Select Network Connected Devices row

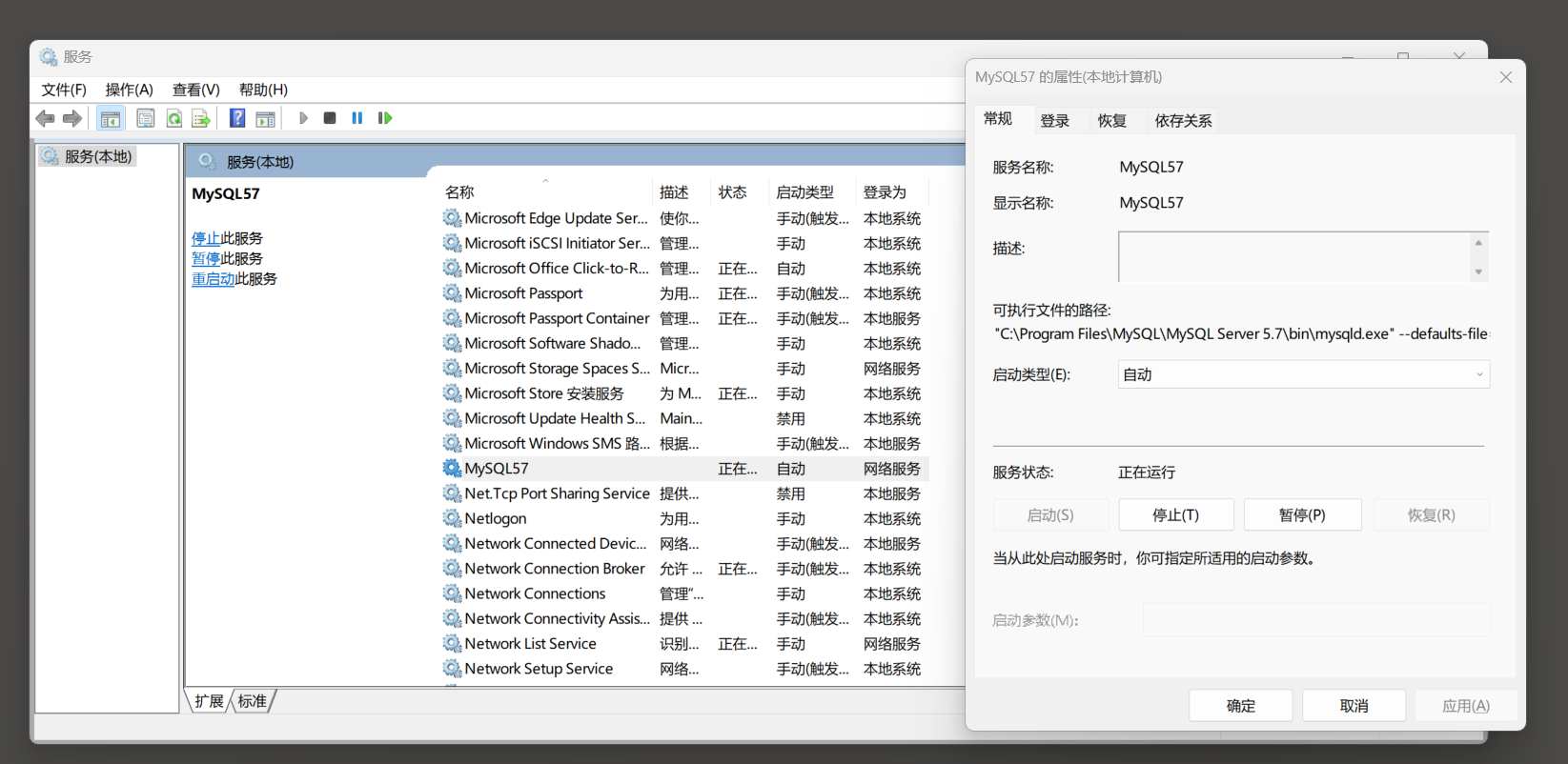pos(684,543)
